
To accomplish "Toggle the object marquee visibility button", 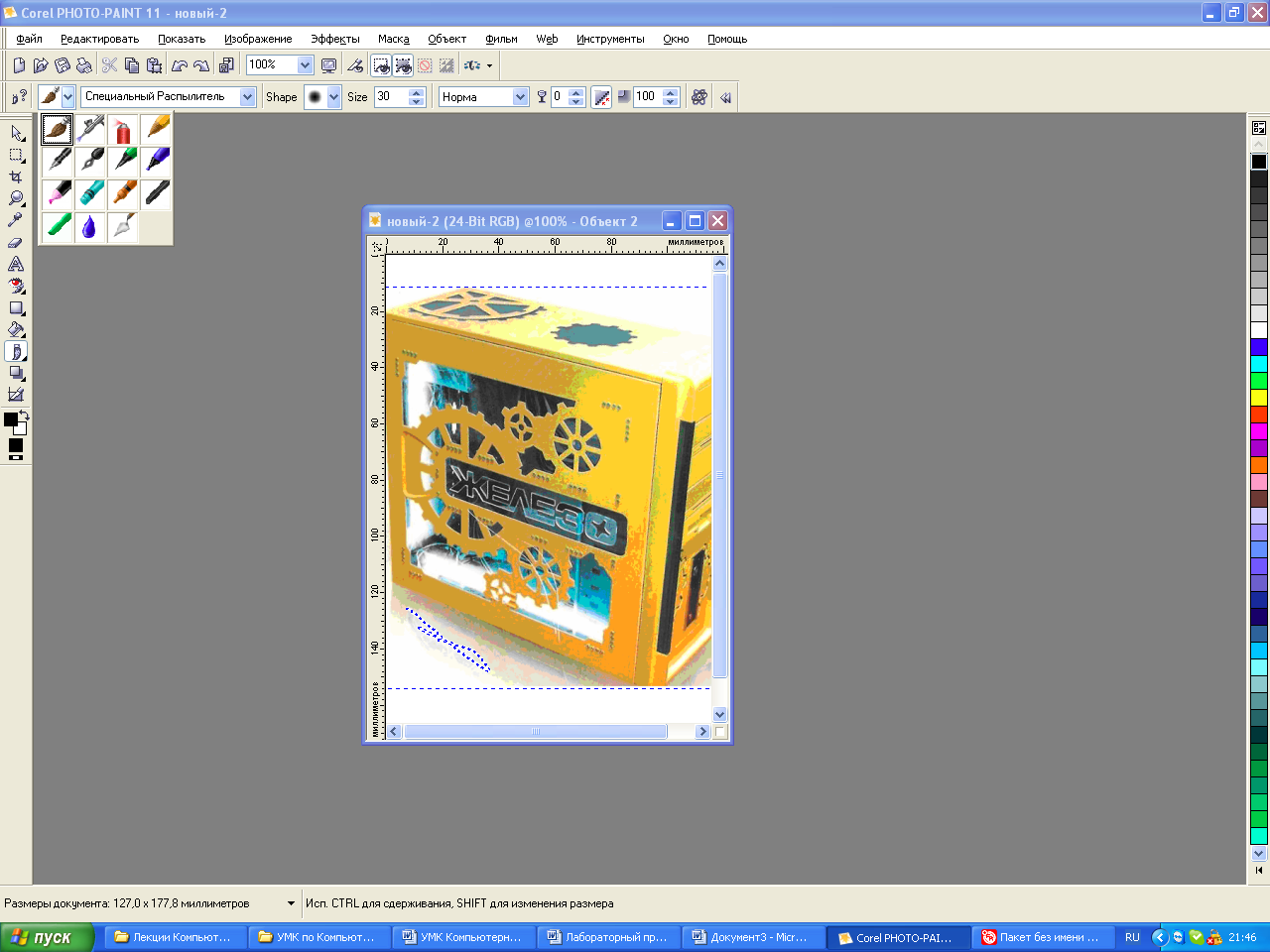I will [404, 65].
